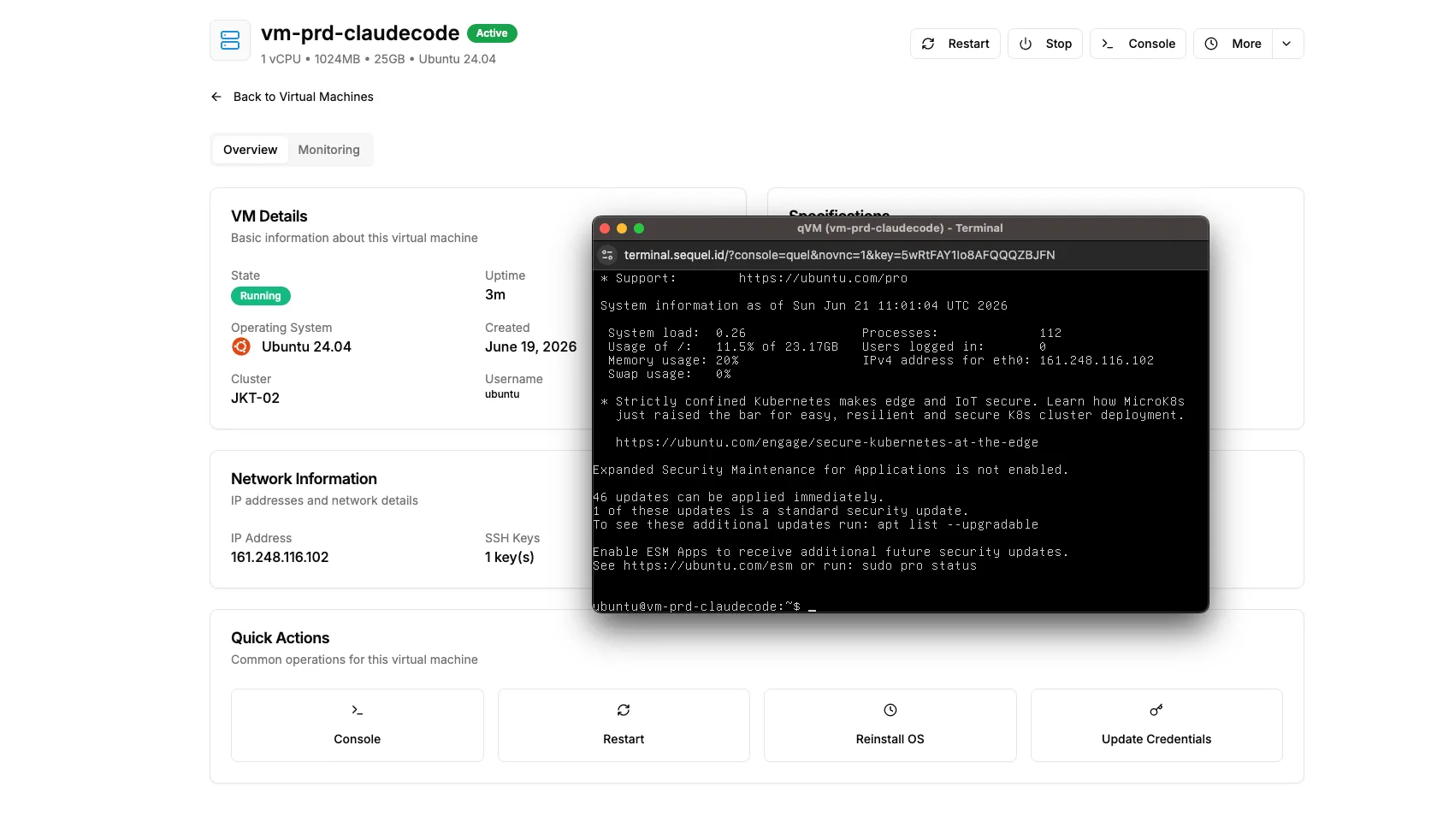Click the Stop button in header
Image resolution: width=1431 pixels, height=840 pixels.
[1044, 44]
